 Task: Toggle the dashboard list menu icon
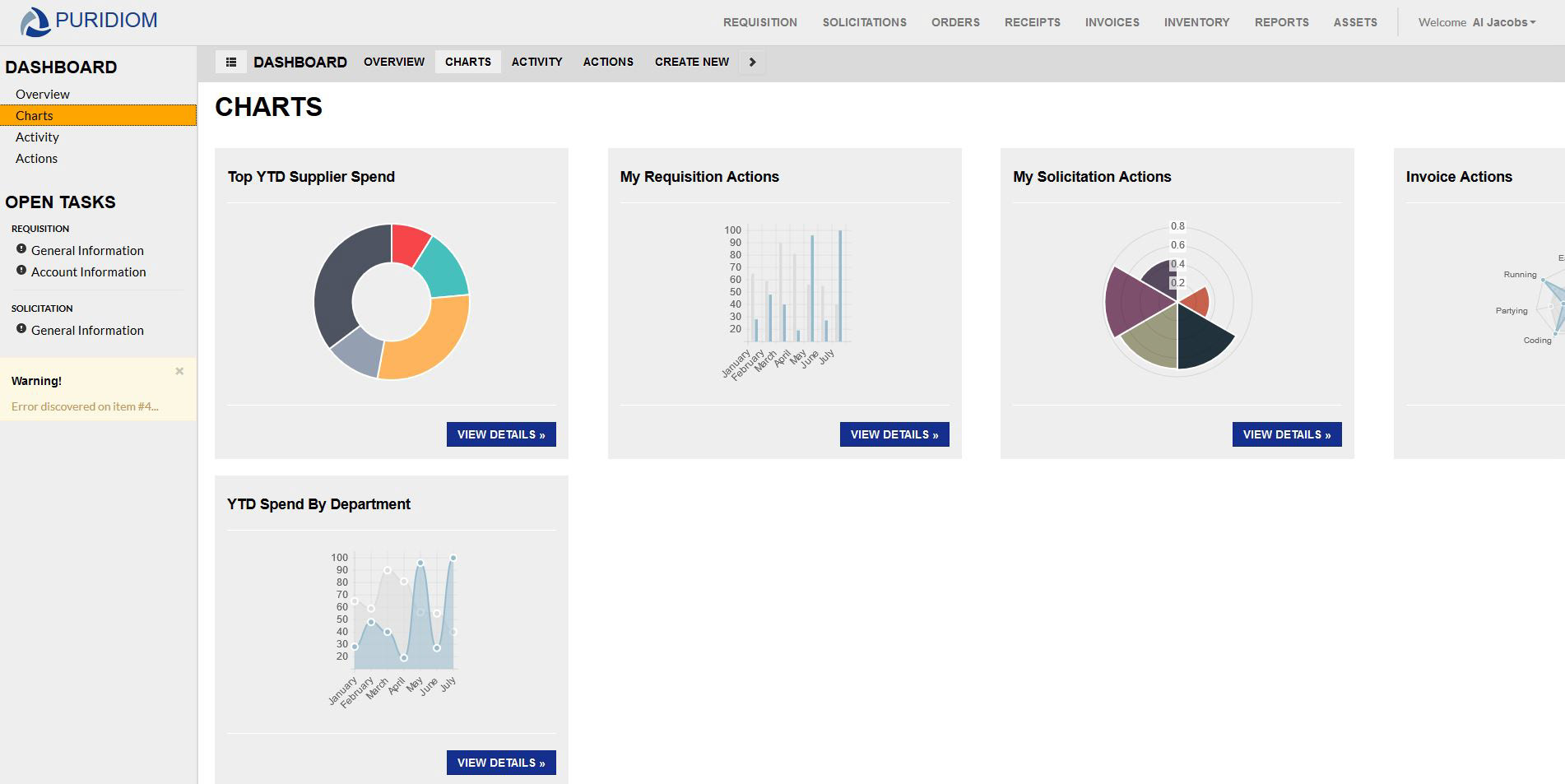[x=231, y=62]
